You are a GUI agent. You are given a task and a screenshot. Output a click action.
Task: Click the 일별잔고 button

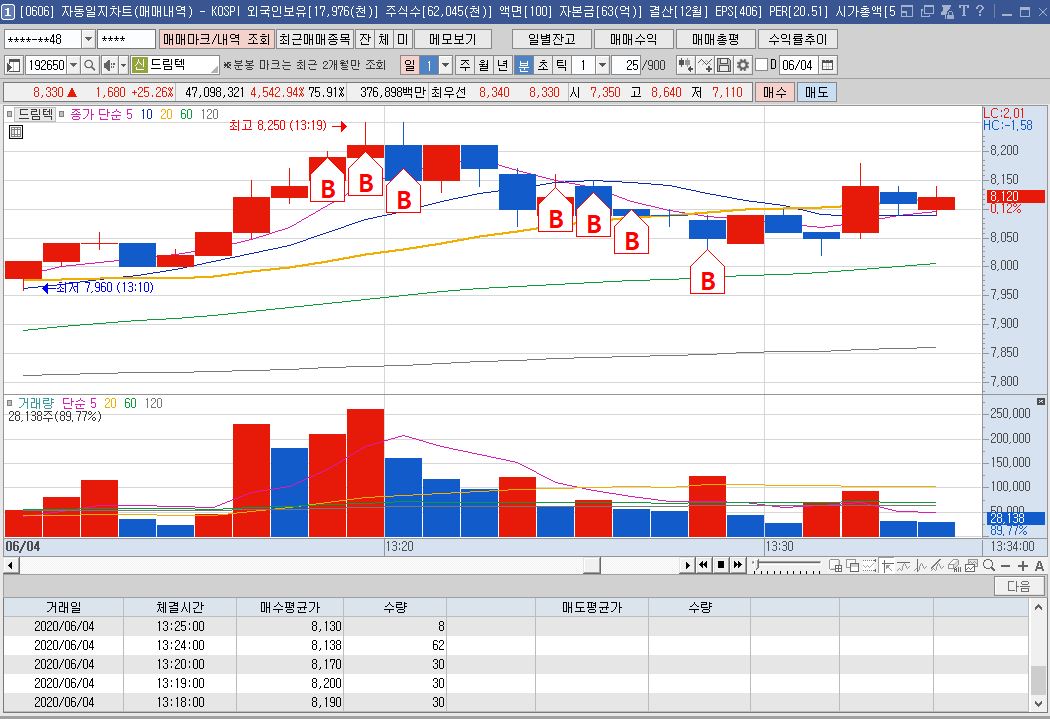552,39
